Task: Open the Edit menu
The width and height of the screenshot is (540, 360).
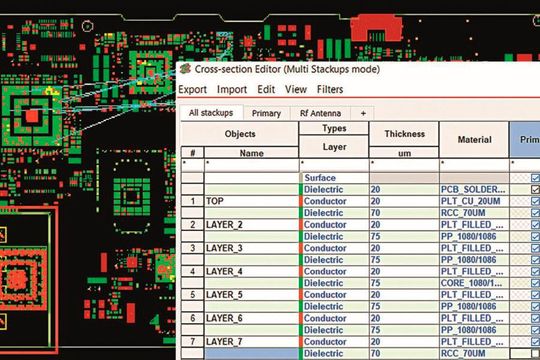Action: click(266, 90)
